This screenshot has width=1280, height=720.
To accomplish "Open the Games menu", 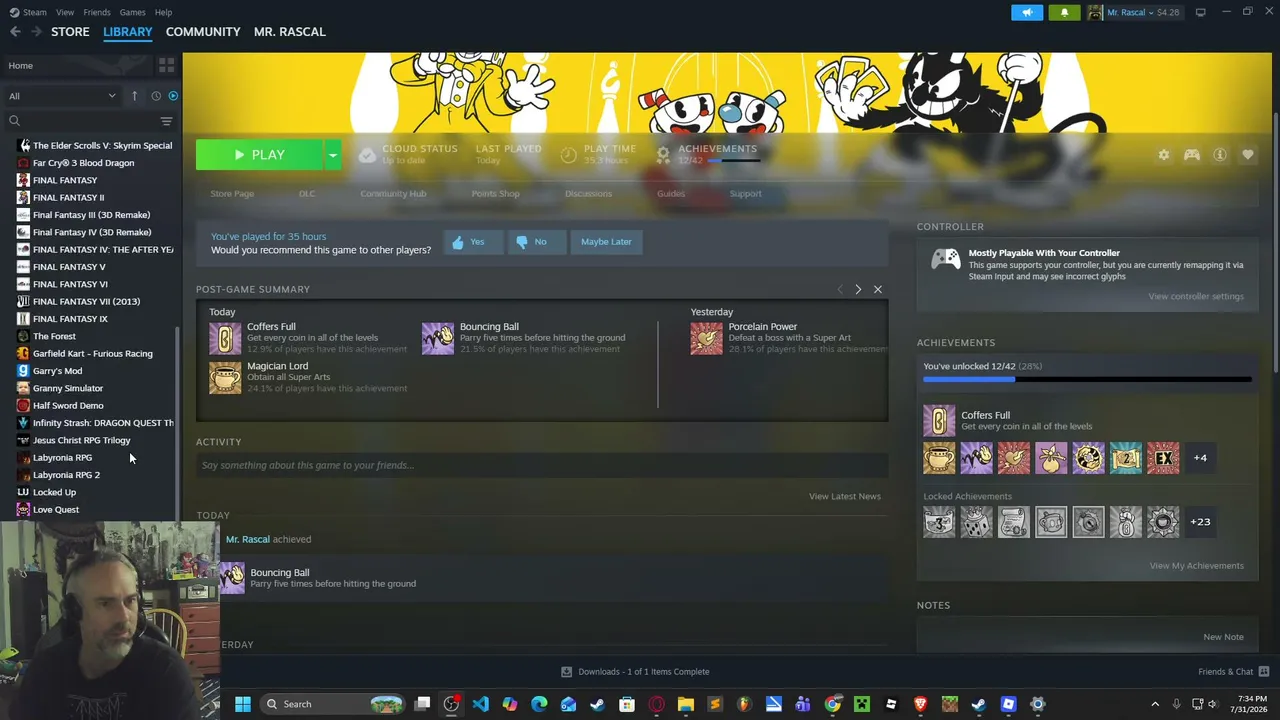I will pyautogui.click(x=132, y=12).
